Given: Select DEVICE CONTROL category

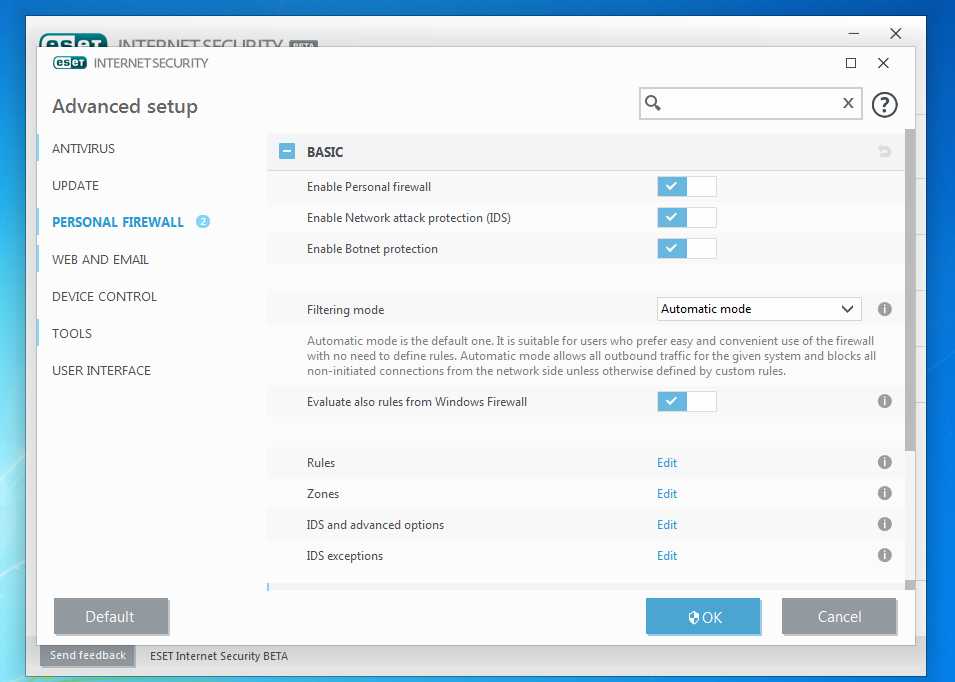Looking at the screenshot, I should click(104, 297).
